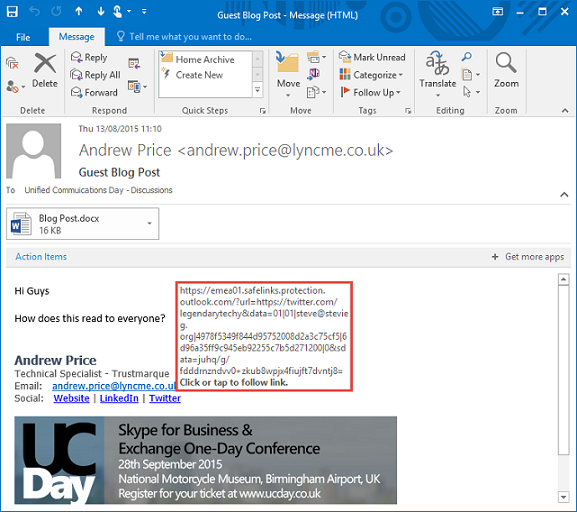Image resolution: width=577 pixels, height=512 pixels.
Task: Click the Translate button
Action: [438, 75]
